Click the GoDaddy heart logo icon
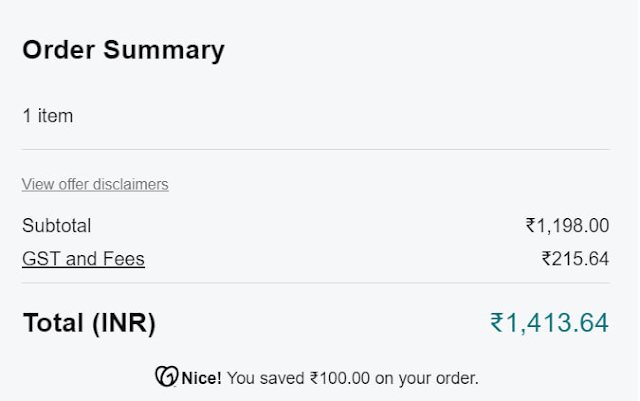 (167, 377)
